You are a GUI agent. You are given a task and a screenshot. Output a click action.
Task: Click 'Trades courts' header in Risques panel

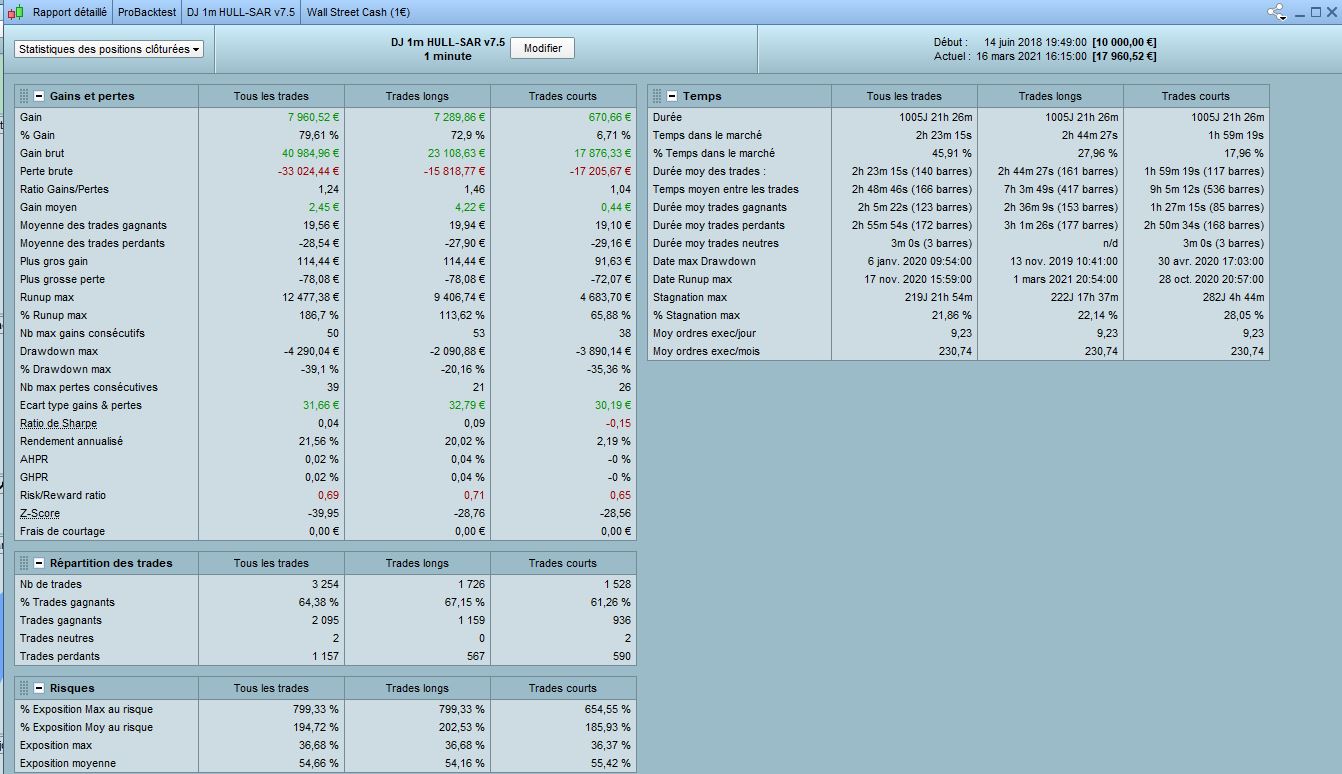click(563, 688)
